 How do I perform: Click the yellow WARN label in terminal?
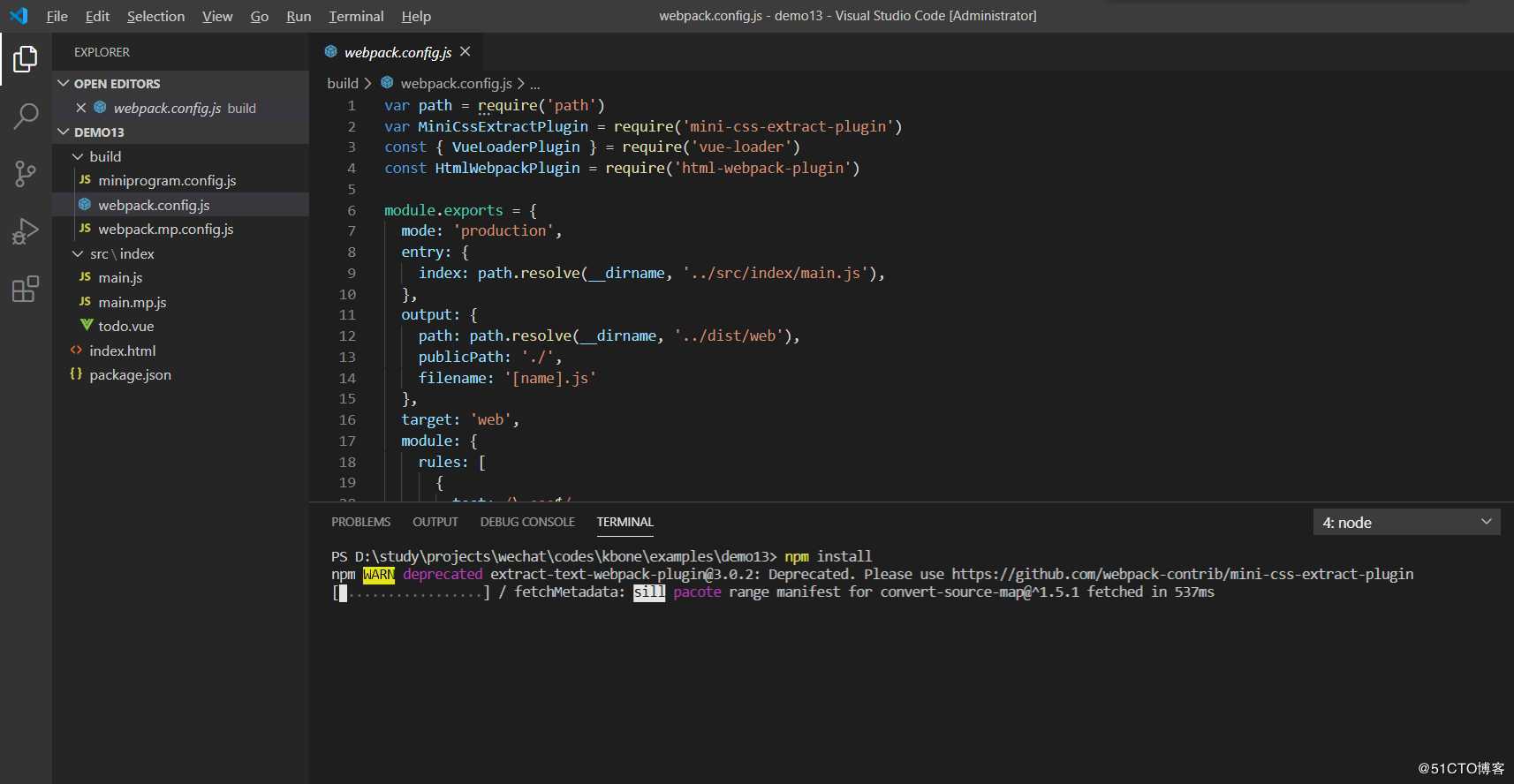click(379, 574)
